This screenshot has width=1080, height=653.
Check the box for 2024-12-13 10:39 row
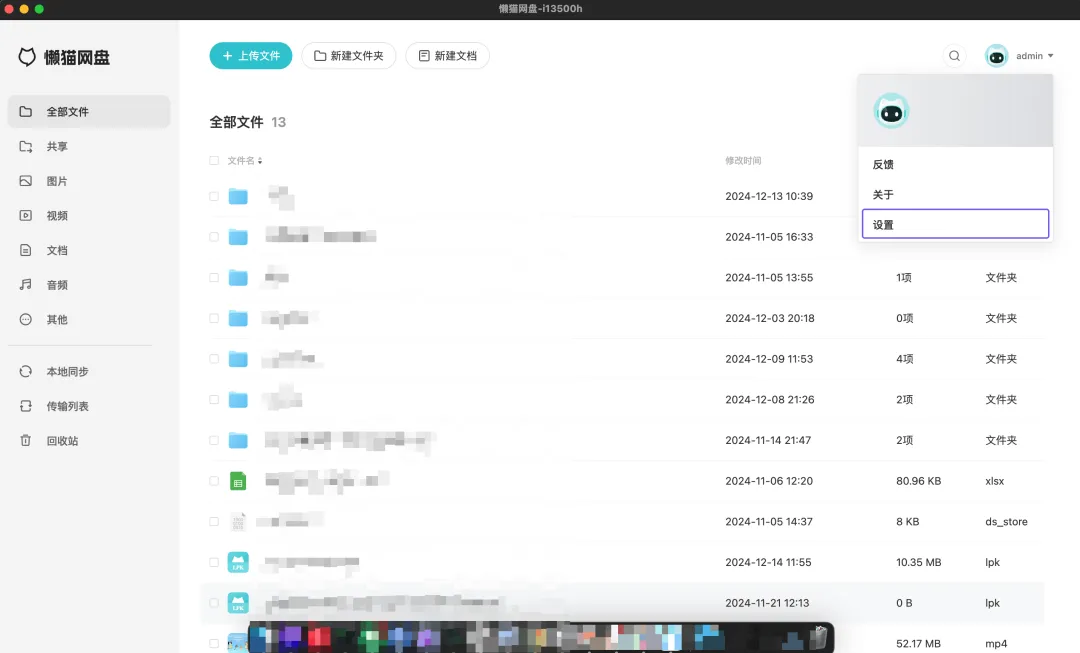(214, 196)
